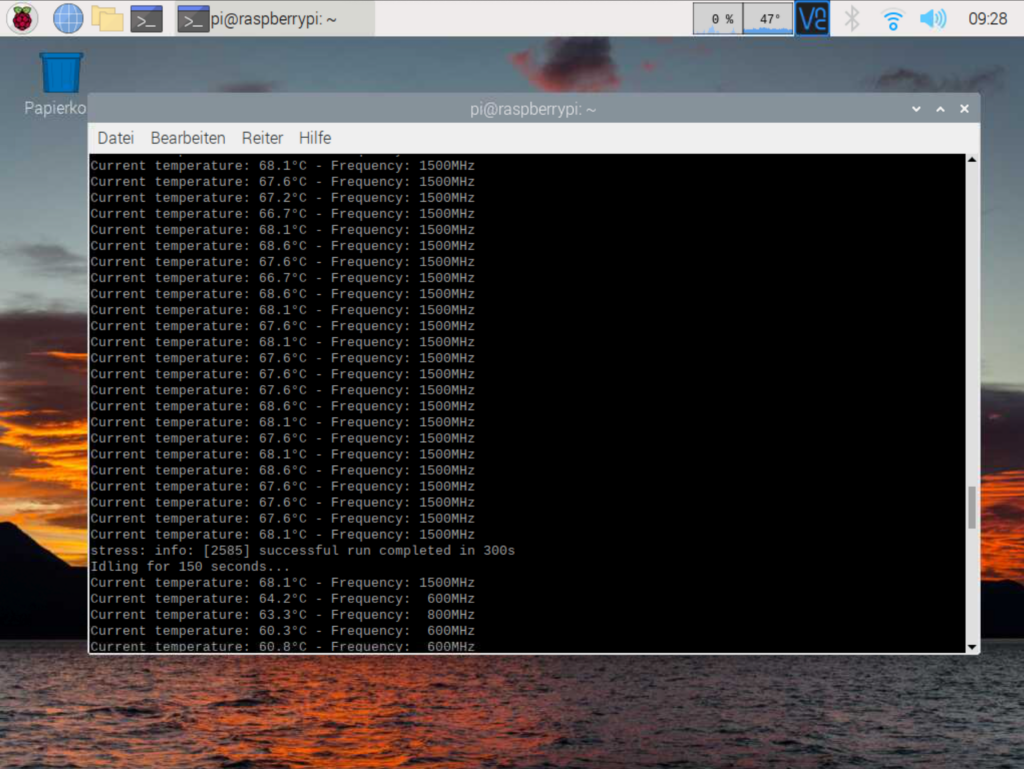Screen dimensions: 1024x769
Task: Launch a new terminal from the panel launcher
Action: click(146, 19)
